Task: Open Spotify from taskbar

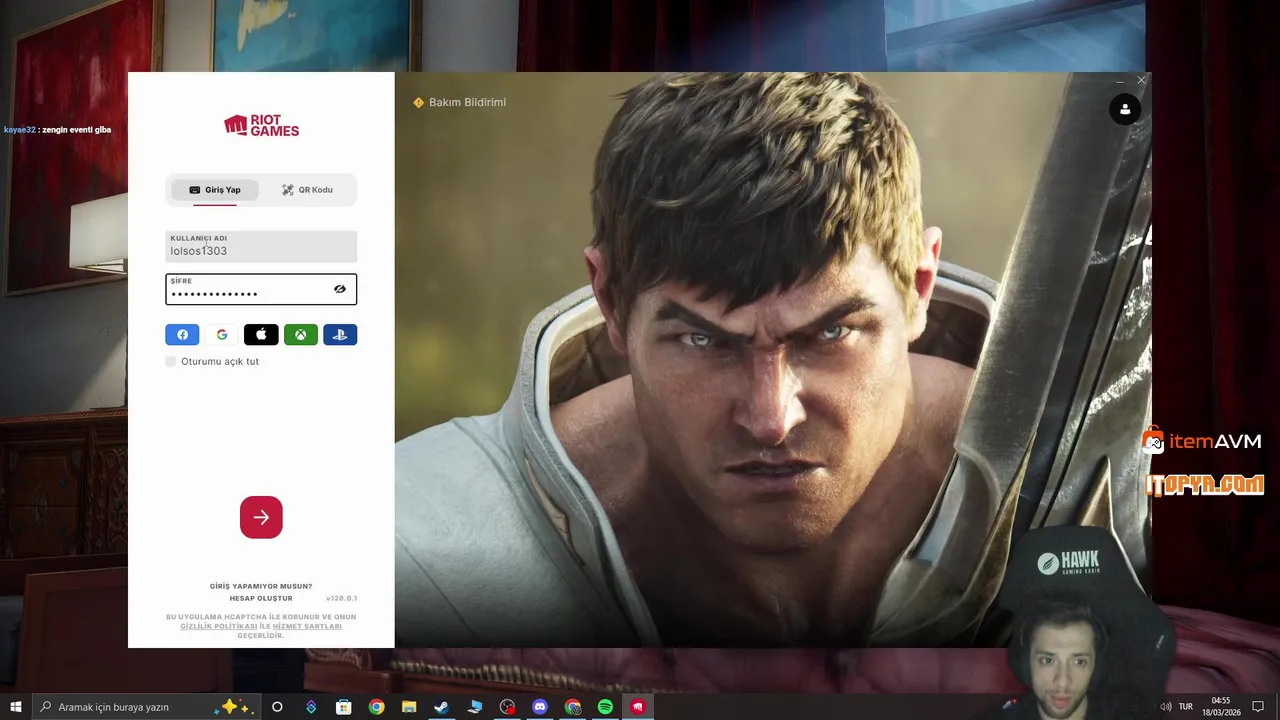Action: [605, 707]
